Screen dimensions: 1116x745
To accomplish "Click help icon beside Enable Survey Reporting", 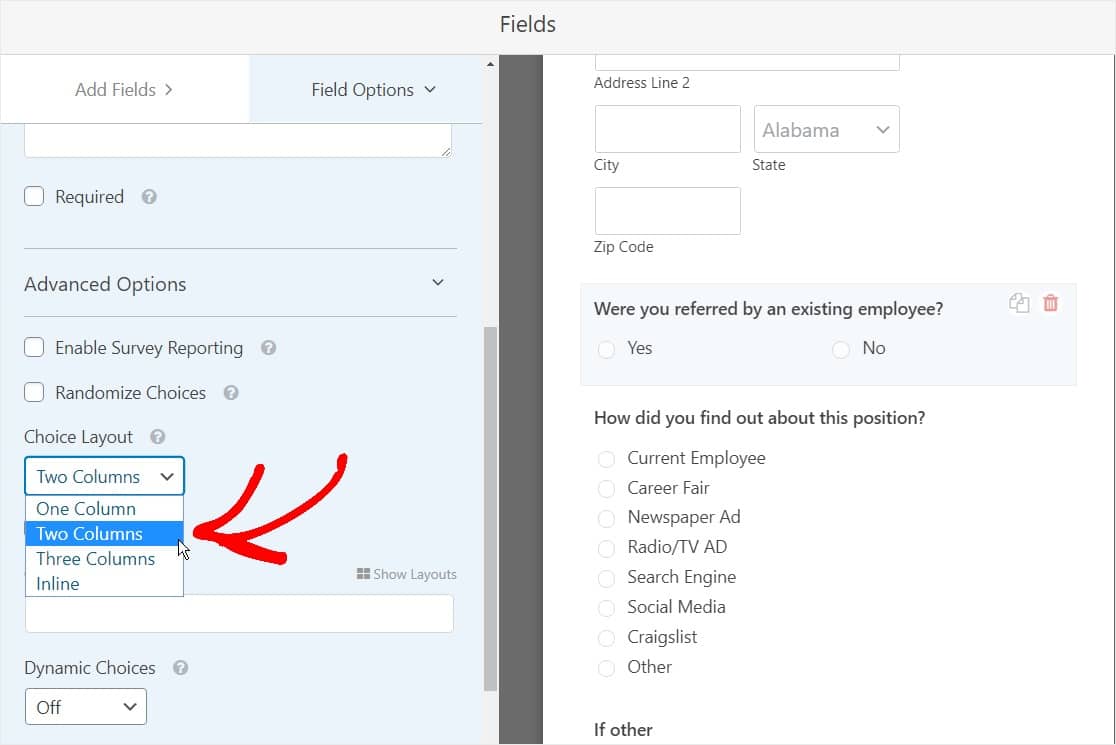I will click(268, 348).
